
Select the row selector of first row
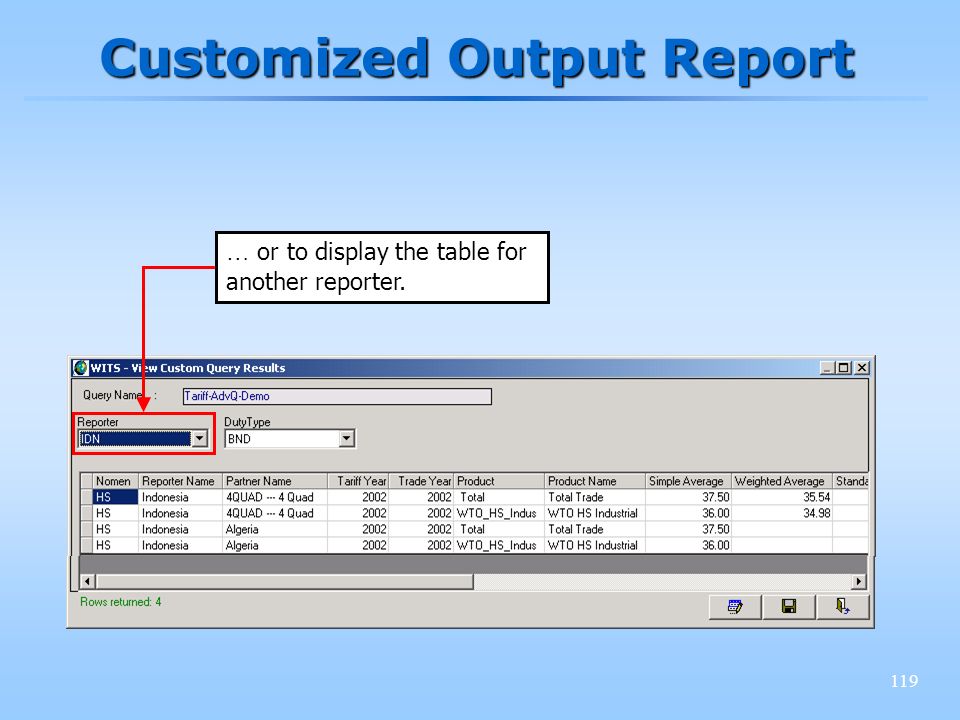(86, 497)
